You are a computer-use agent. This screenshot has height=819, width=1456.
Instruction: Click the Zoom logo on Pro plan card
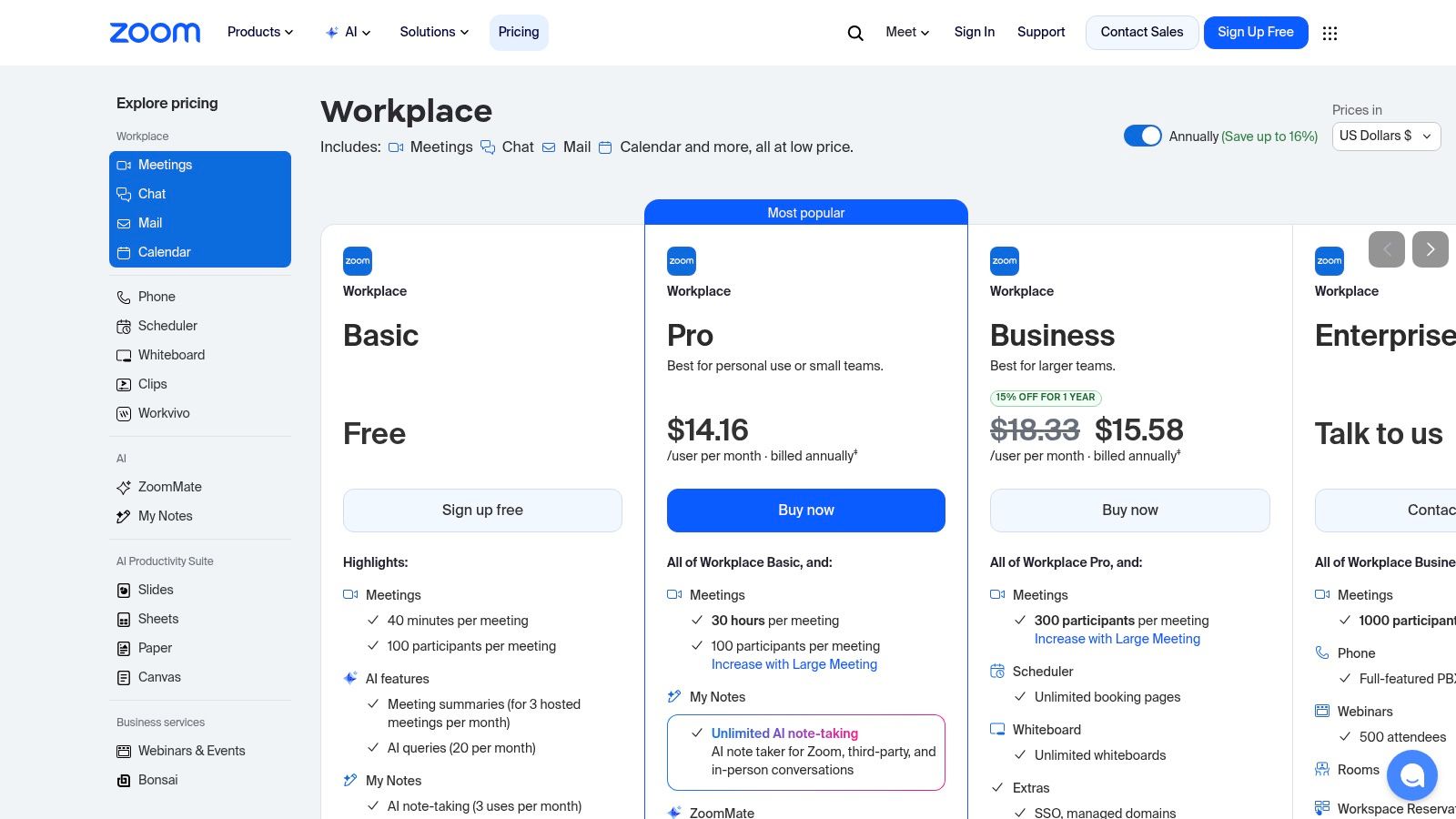pos(682,261)
